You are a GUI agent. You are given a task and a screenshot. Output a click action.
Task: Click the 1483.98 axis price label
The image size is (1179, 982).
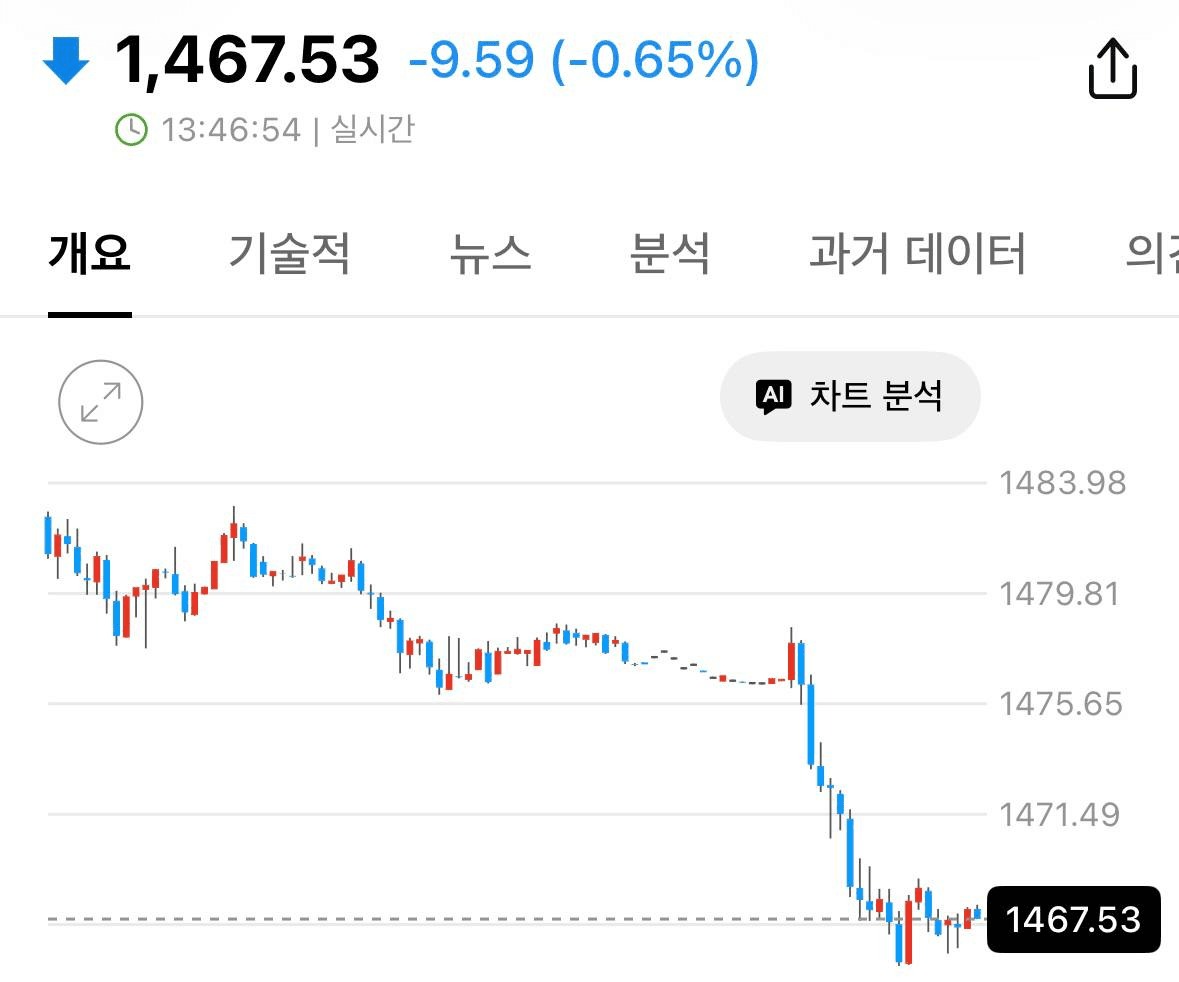point(1062,483)
